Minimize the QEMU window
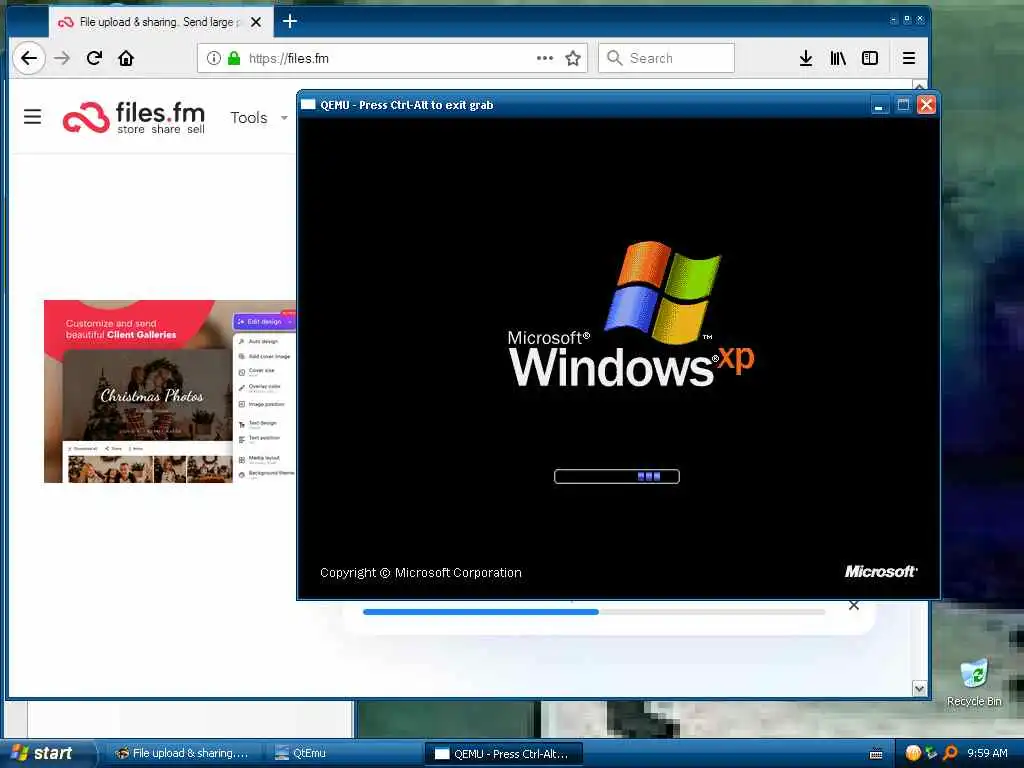Screen dimensions: 1024x768 [x=880, y=105]
